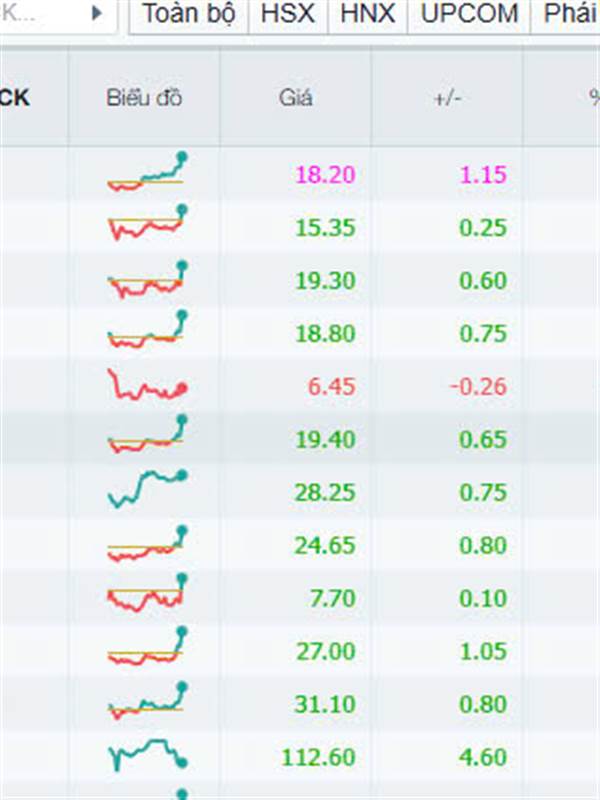Click the -0.26 change value

click(479, 386)
